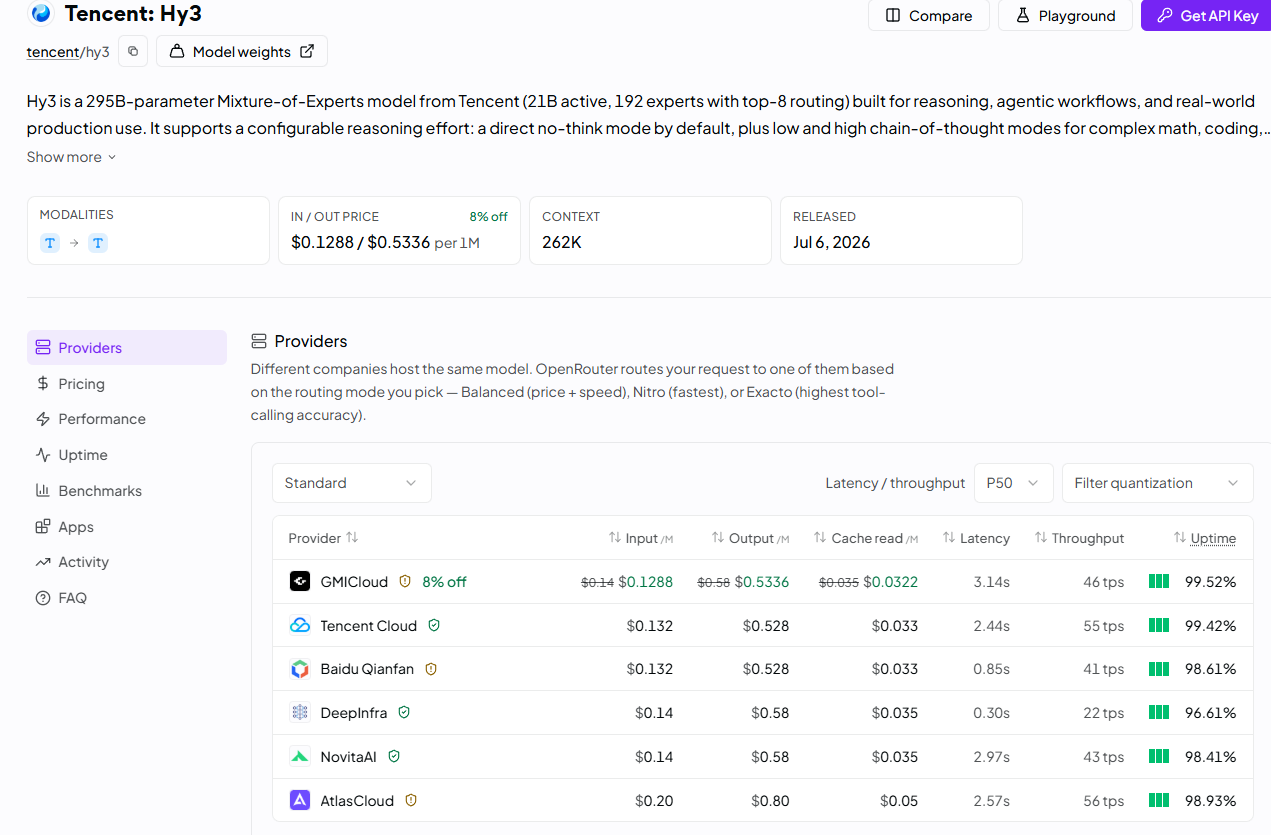
Task: Click AtlasCloud's $0.80 output price
Action: coord(770,801)
